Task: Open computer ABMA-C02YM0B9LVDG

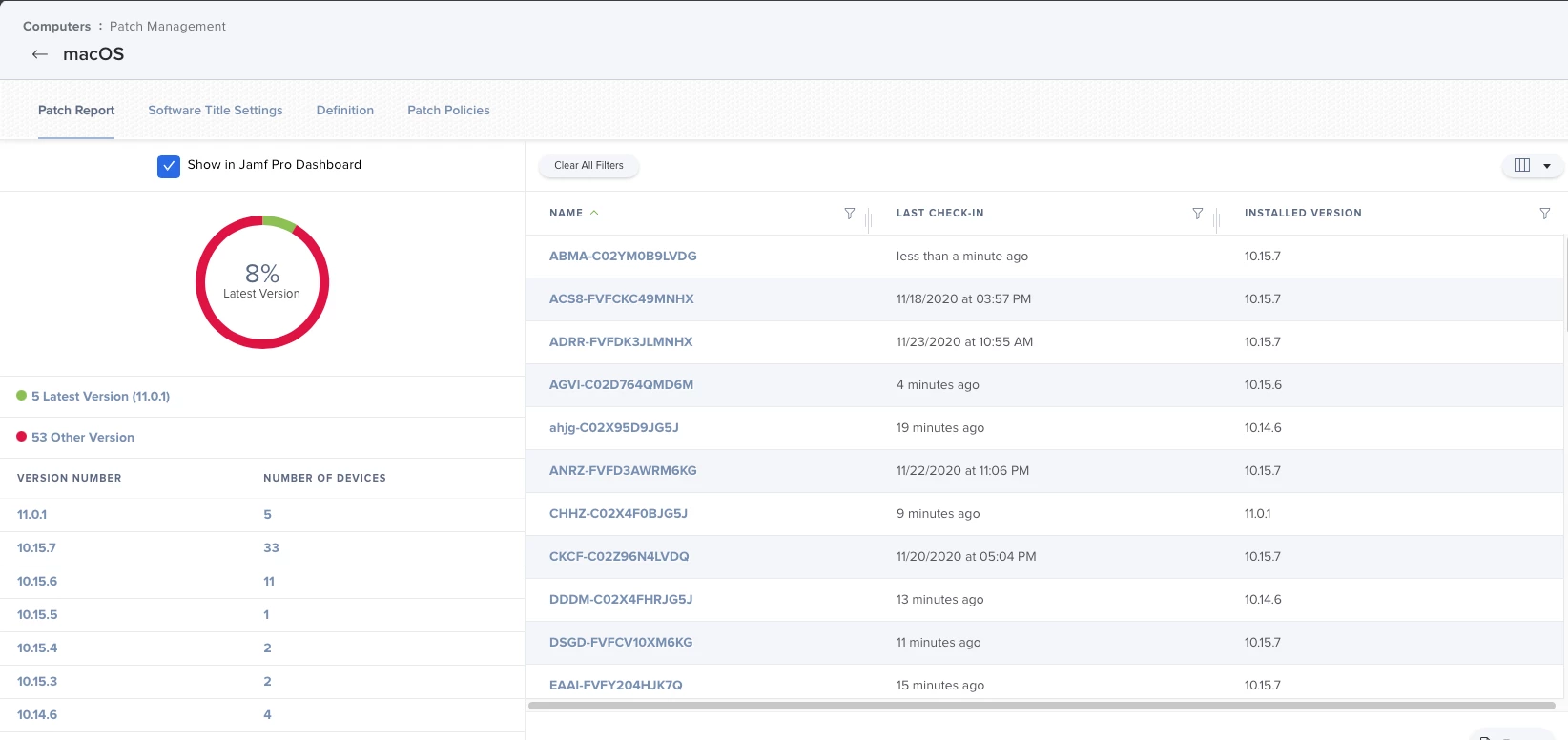Action: pos(623,256)
